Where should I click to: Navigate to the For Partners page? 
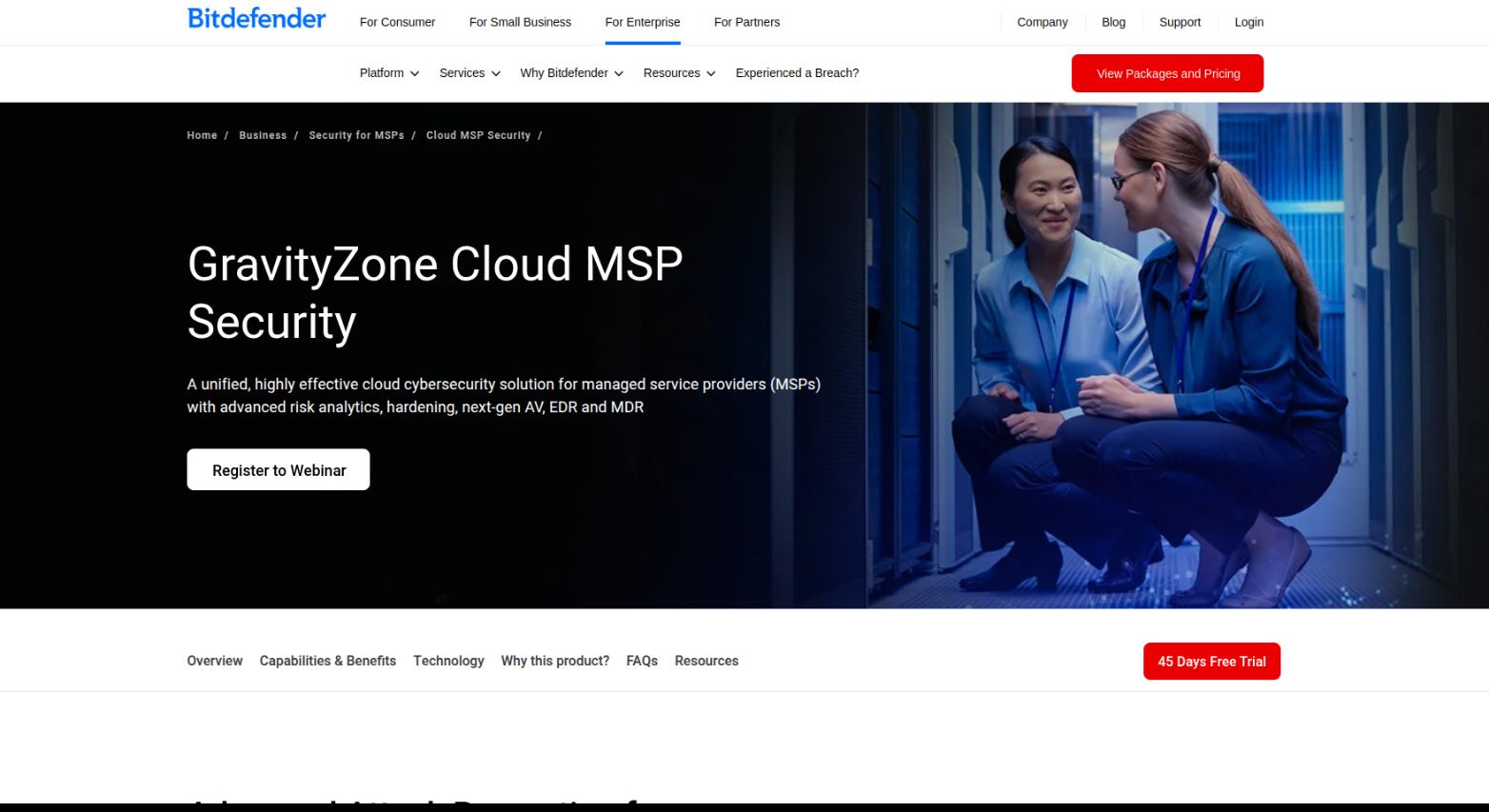746,22
